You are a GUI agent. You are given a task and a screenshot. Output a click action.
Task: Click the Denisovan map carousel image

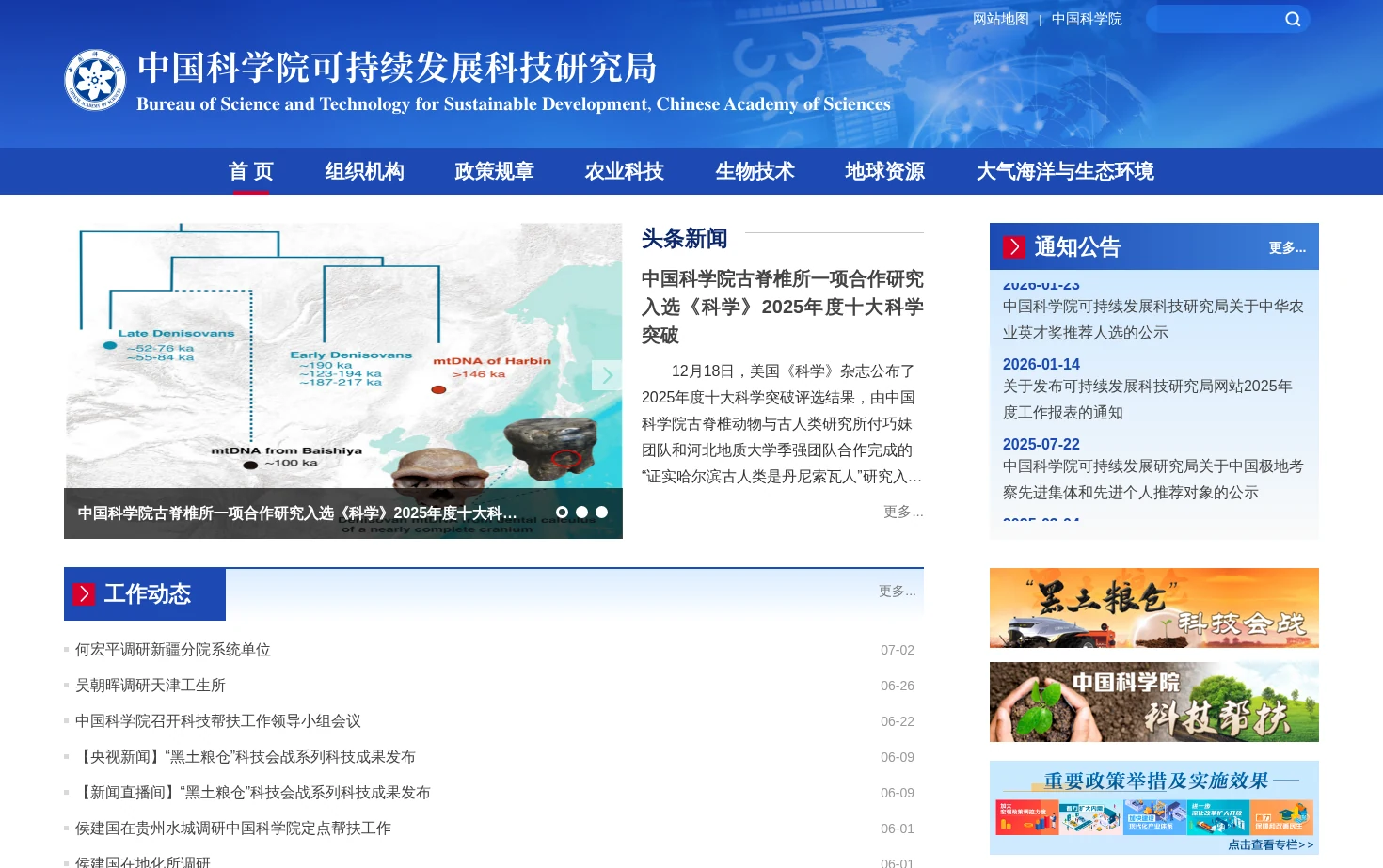click(343, 355)
